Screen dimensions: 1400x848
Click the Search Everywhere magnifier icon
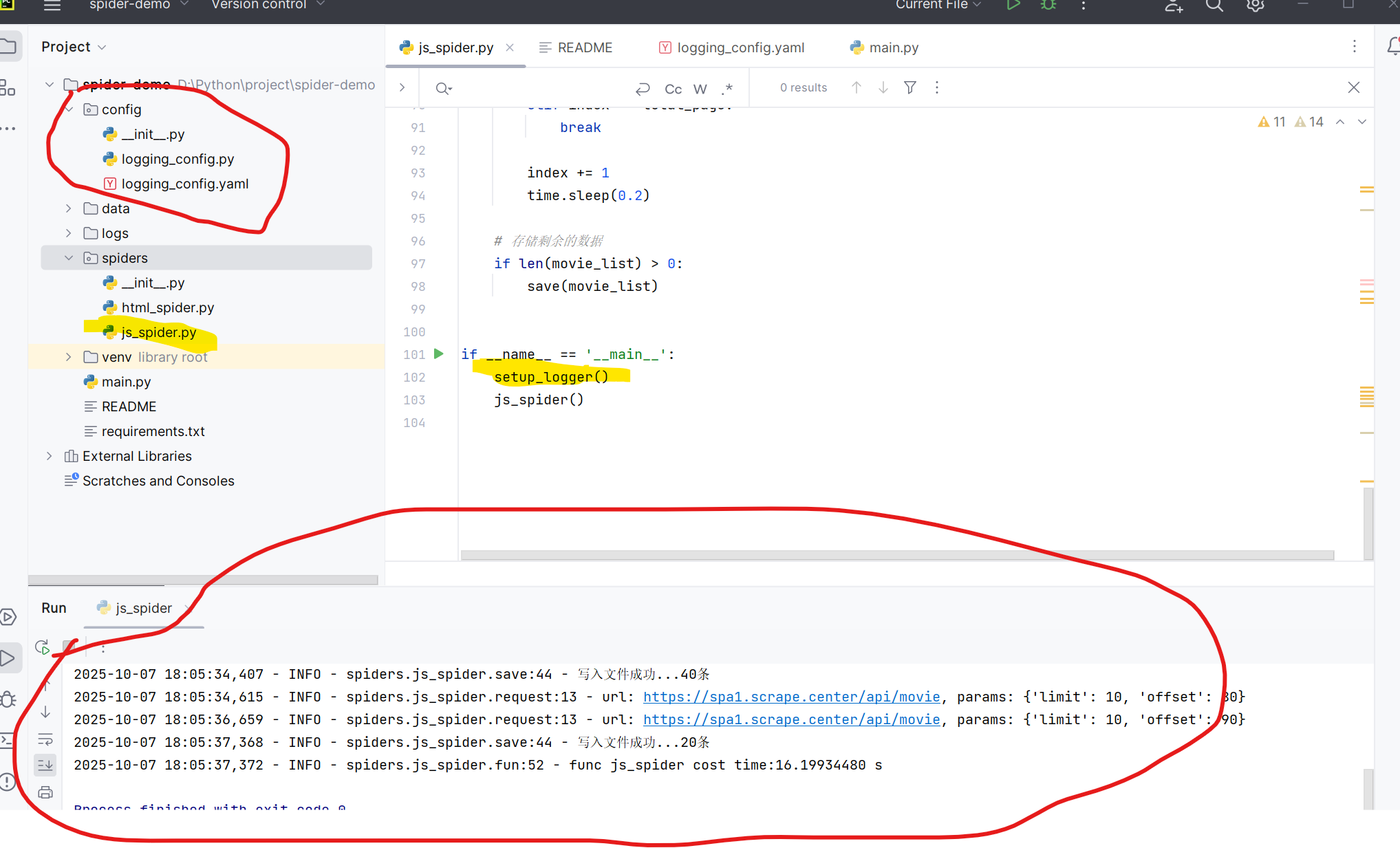pyautogui.click(x=1214, y=6)
